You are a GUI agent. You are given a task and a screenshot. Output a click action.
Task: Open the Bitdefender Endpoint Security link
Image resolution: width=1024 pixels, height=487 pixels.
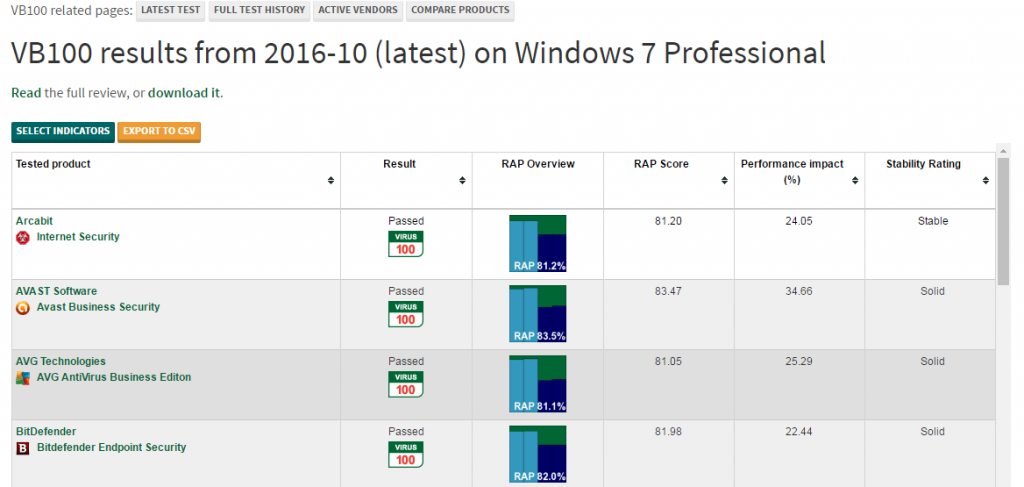pyautogui.click(x=111, y=447)
